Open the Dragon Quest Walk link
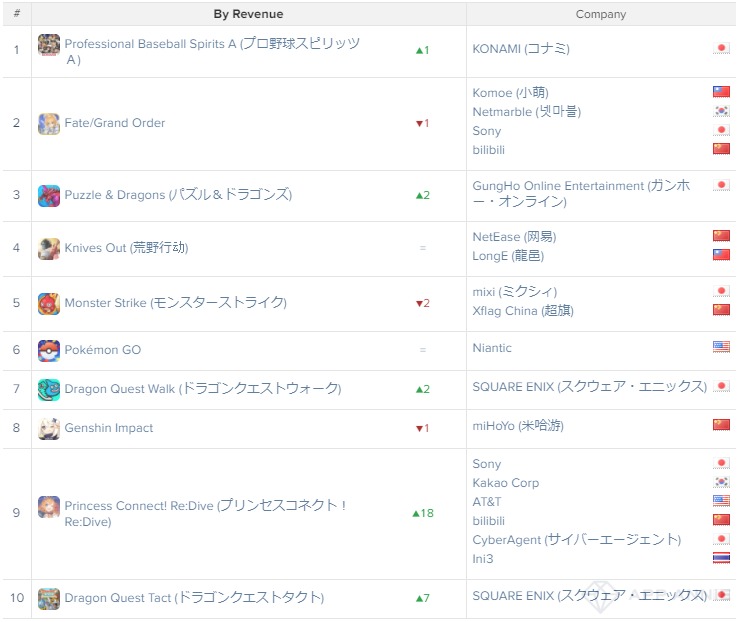Screen dimensions: 739x622 pyautogui.click(x=203, y=389)
